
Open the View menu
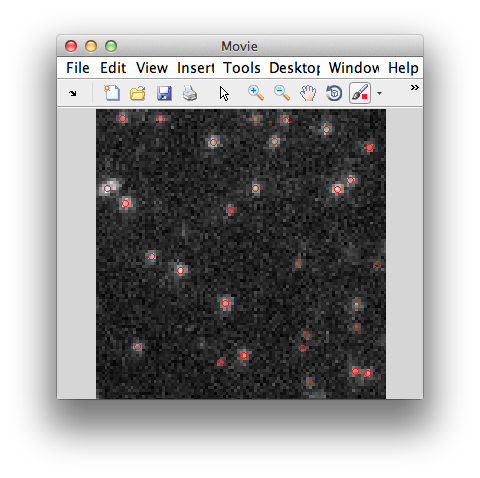click(x=152, y=68)
